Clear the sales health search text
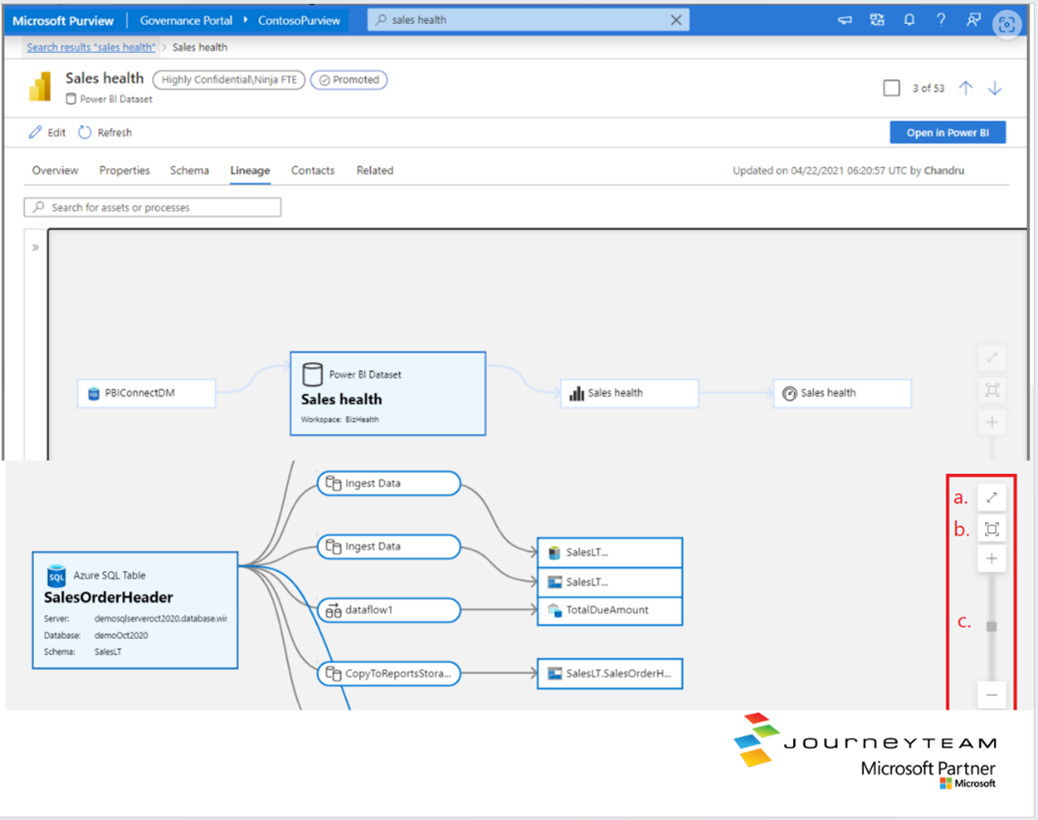 coord(676,20)
